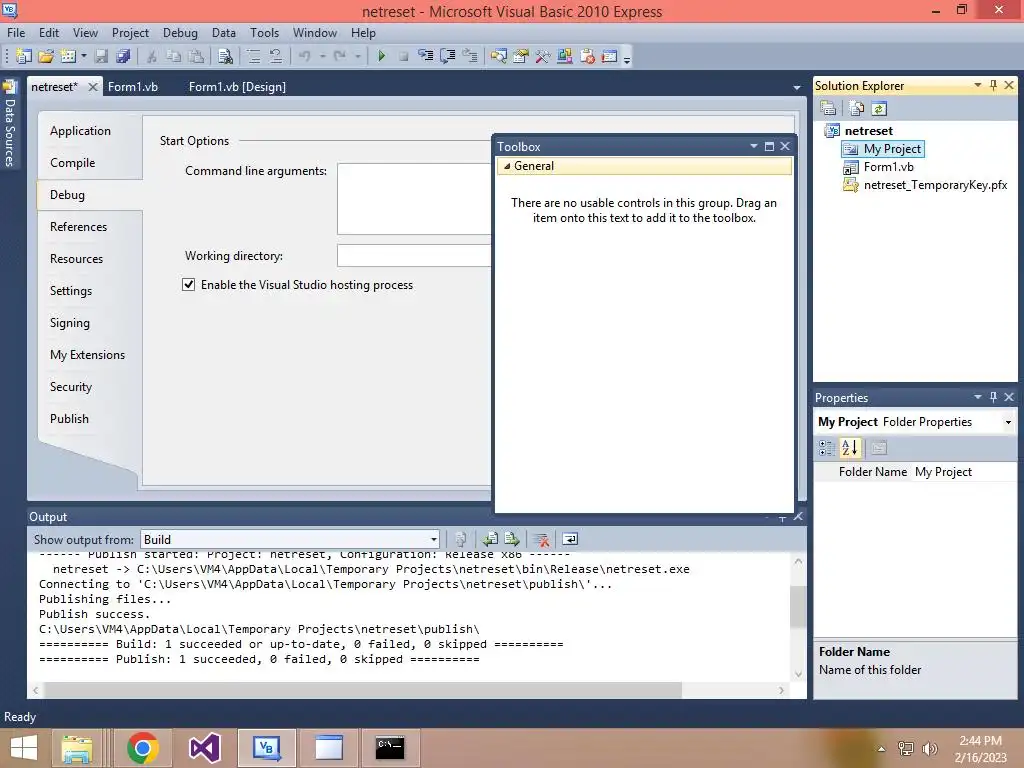Click Show All Files in Solution Explorer
Image resolution: width=1024 pixels, height=768 pixels.
(x=856, y=108)
